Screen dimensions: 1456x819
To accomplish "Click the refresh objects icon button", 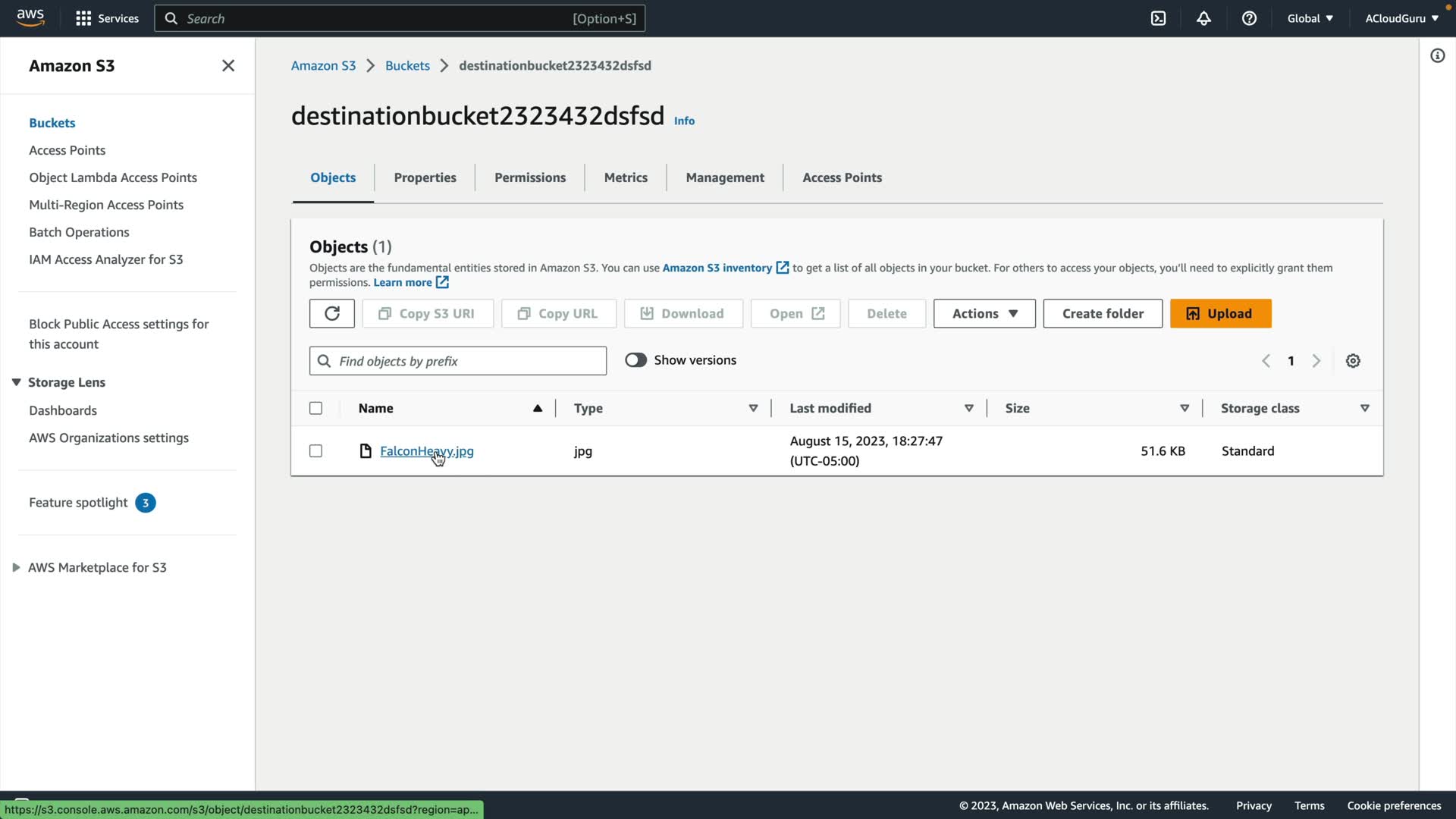I will (331, 313).
